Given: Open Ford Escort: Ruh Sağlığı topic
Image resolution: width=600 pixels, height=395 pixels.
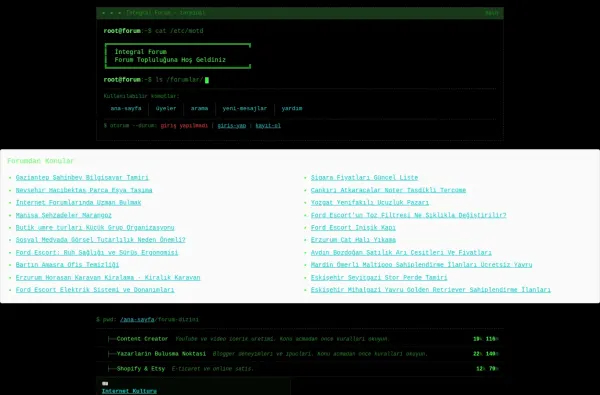Looking at the screenshot, I should 97,253.
